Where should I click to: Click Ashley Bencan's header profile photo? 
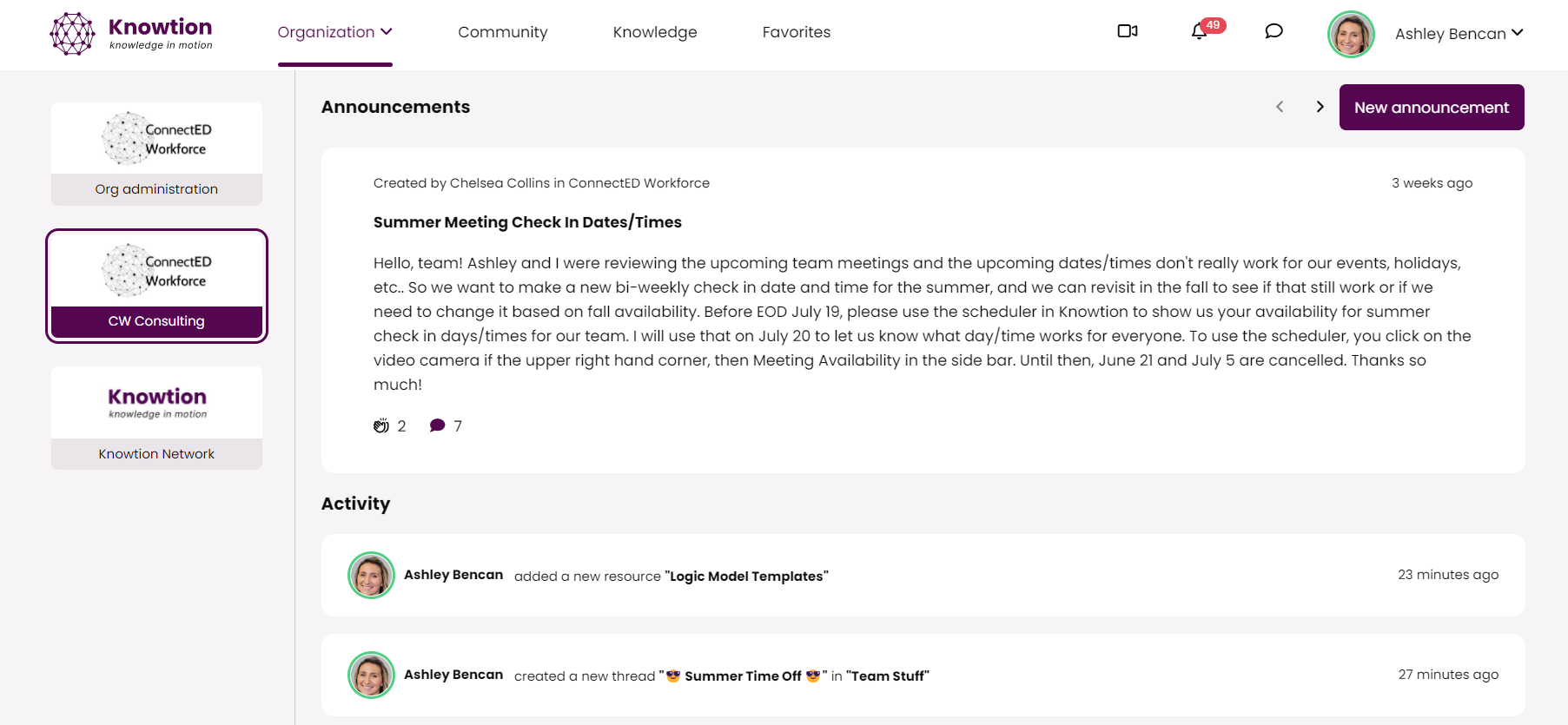[1350, 34]
